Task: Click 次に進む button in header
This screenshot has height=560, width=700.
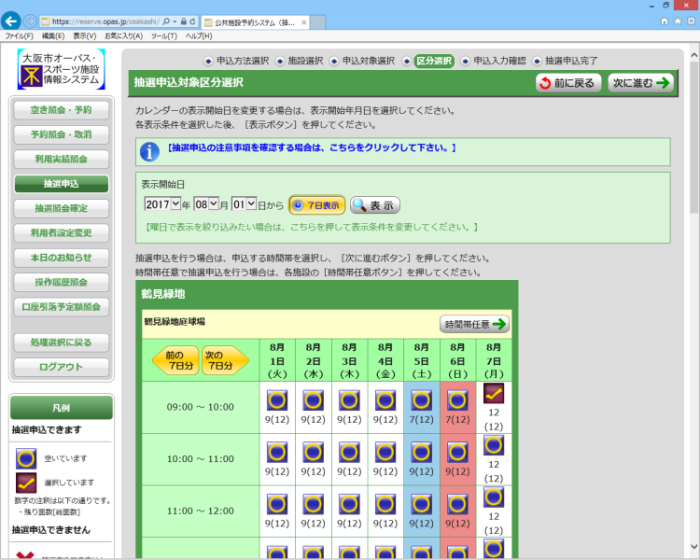Action: pos(641,83)
